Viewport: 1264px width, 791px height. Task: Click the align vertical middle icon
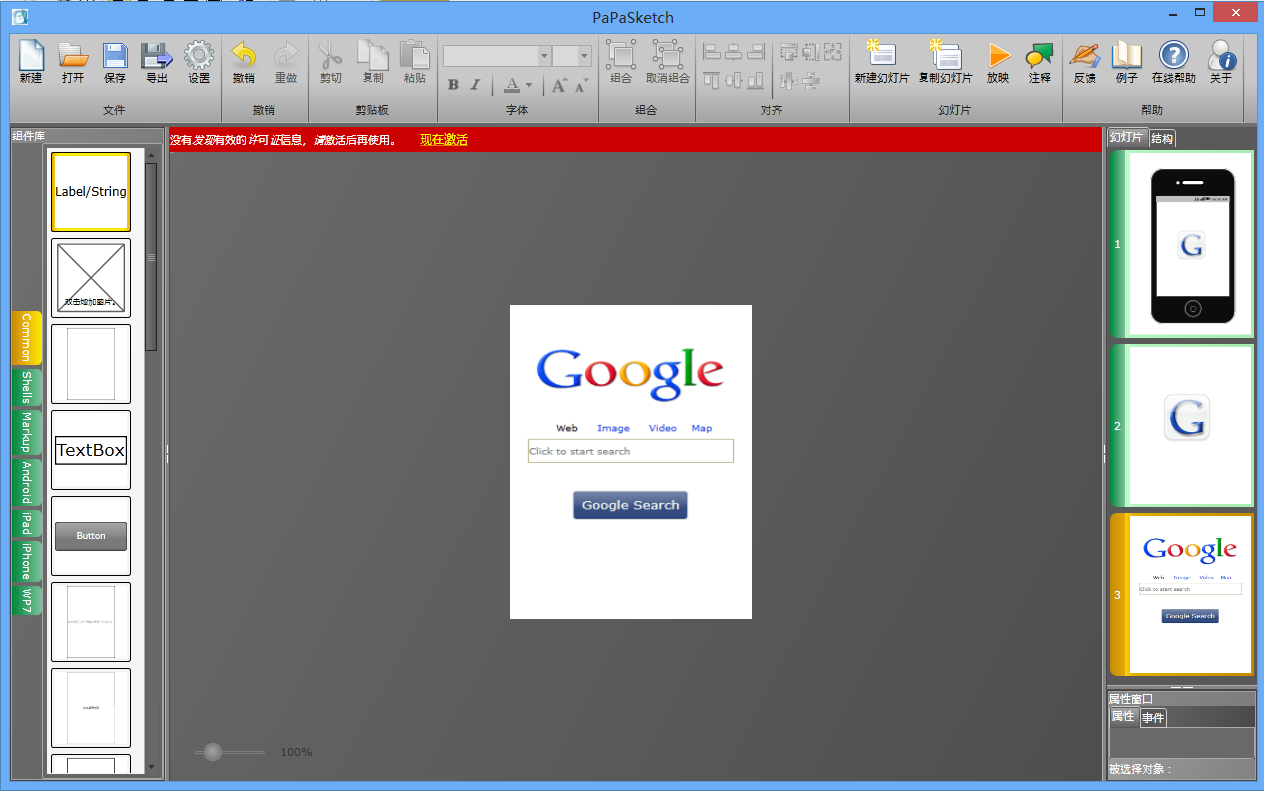[x=733, y=80]
